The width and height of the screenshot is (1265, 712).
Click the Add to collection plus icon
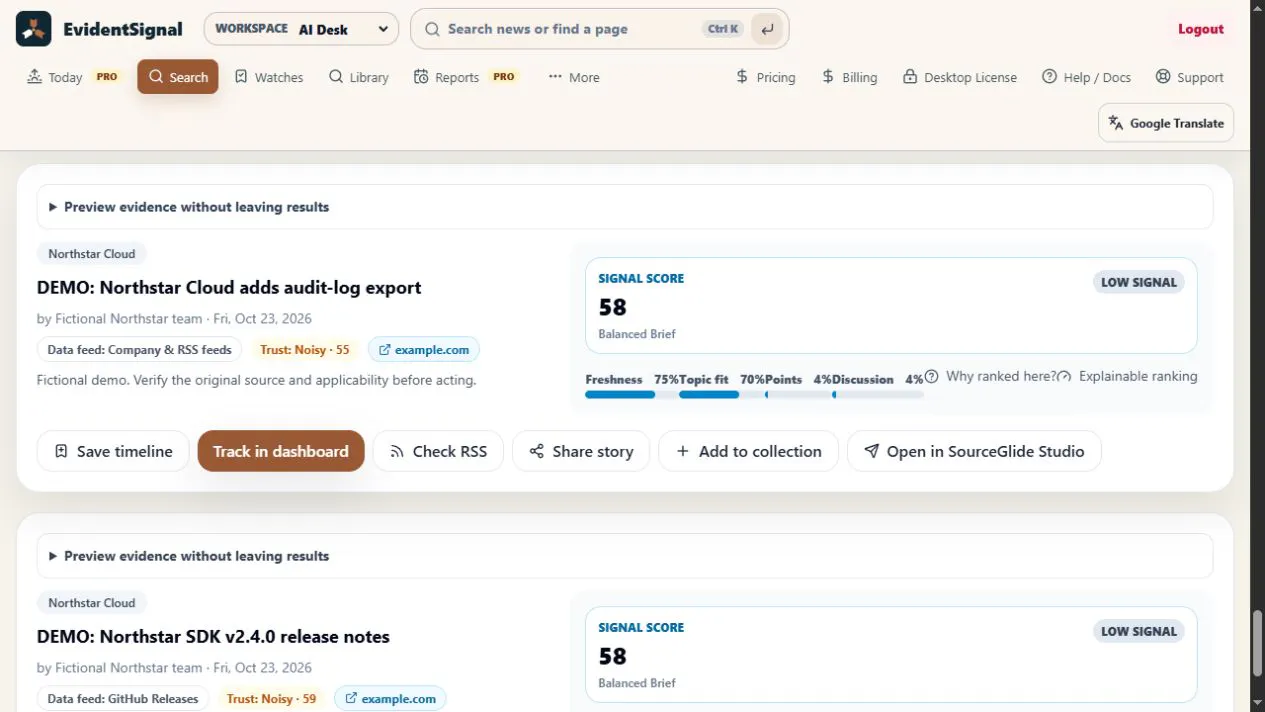point(683,451)
